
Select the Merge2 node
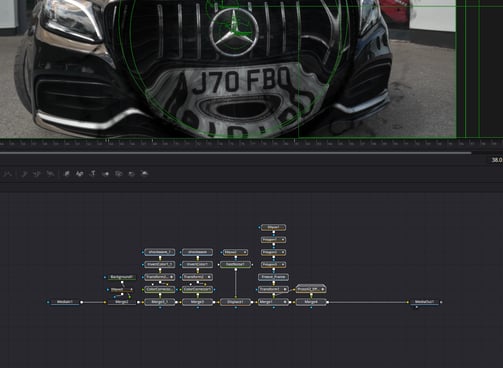click(122, 302)
